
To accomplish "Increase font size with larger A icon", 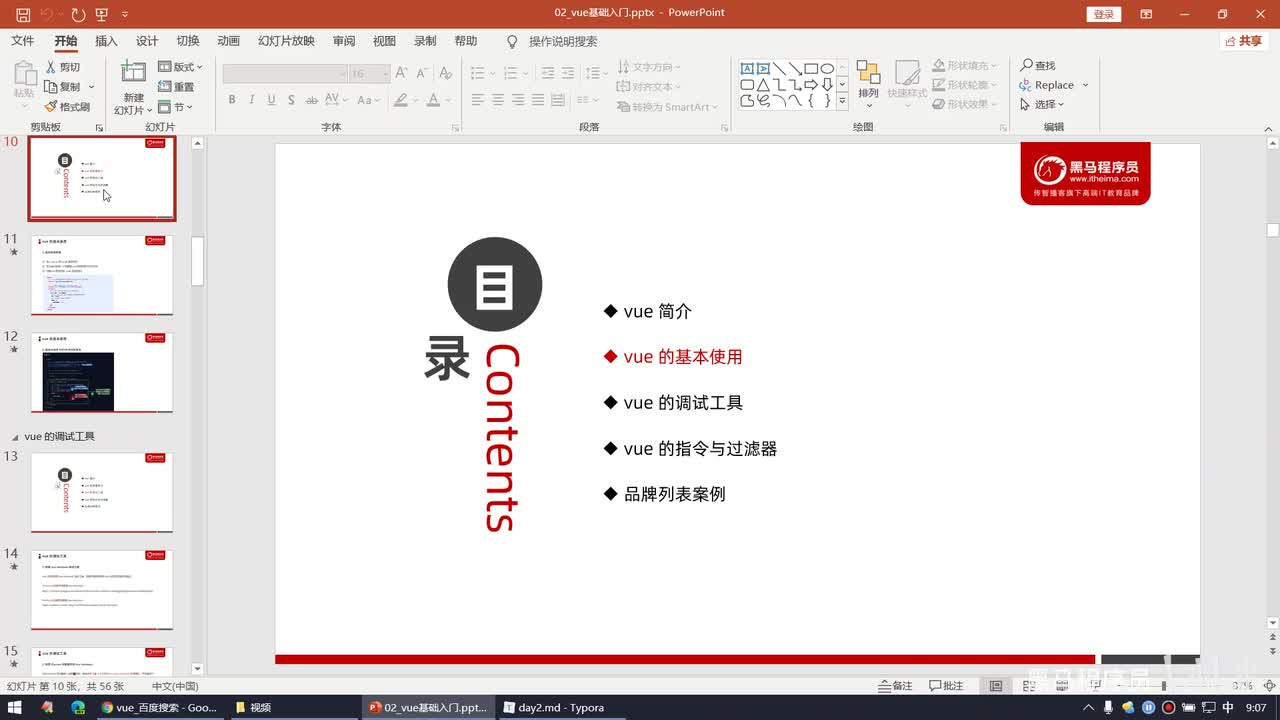I will pos(401,73).
